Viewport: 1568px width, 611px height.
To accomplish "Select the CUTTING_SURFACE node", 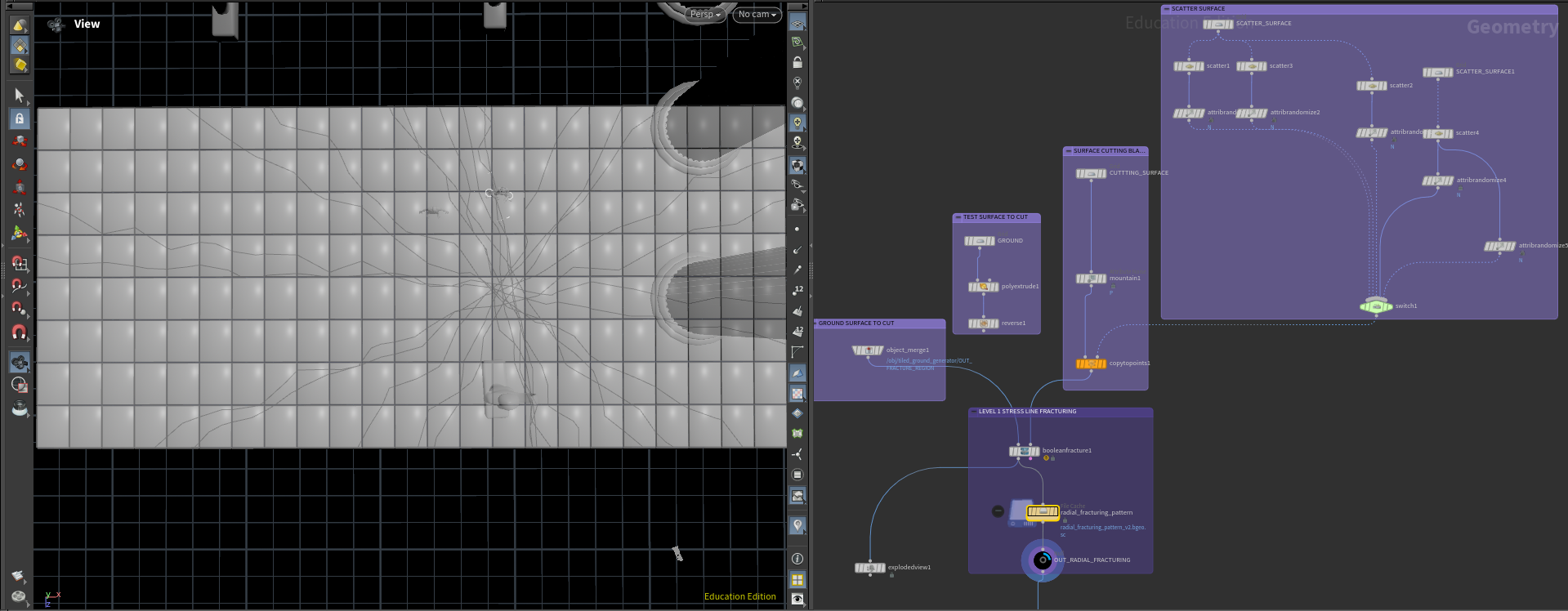I will coord(1091,174).
